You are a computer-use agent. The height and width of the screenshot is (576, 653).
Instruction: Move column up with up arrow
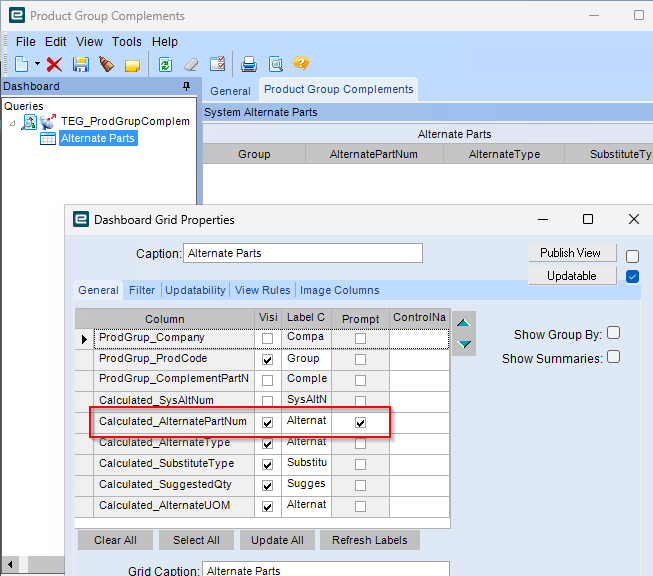pos(464,323)
